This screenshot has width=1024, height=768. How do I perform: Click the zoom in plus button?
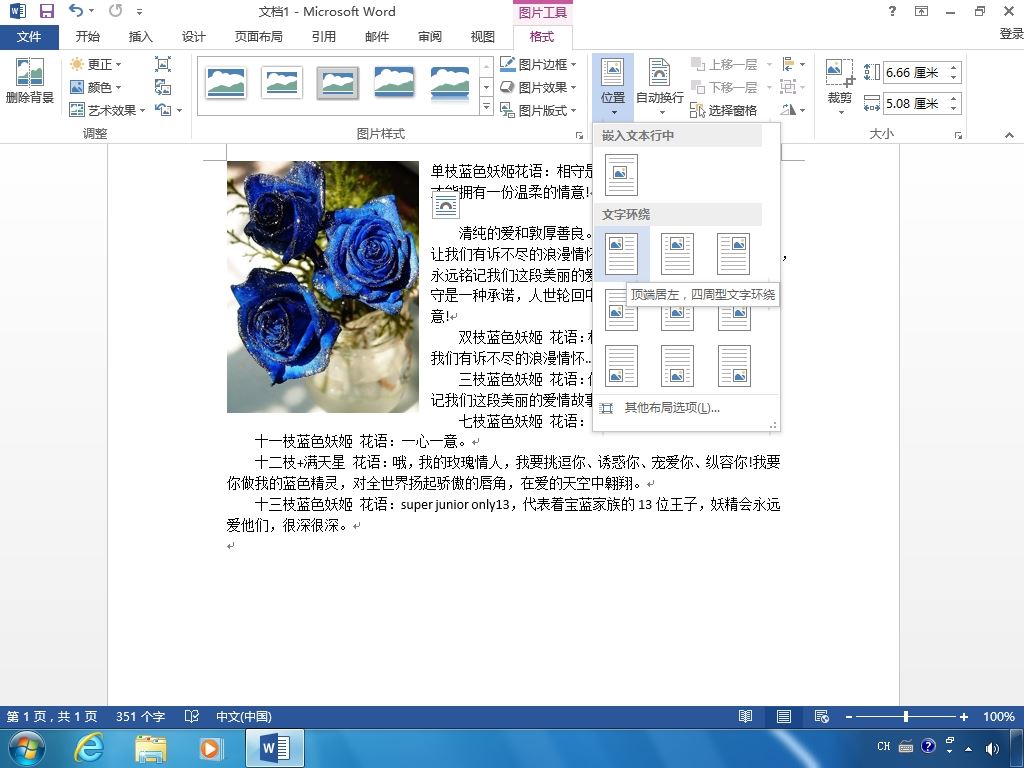[x=964, y=716]
